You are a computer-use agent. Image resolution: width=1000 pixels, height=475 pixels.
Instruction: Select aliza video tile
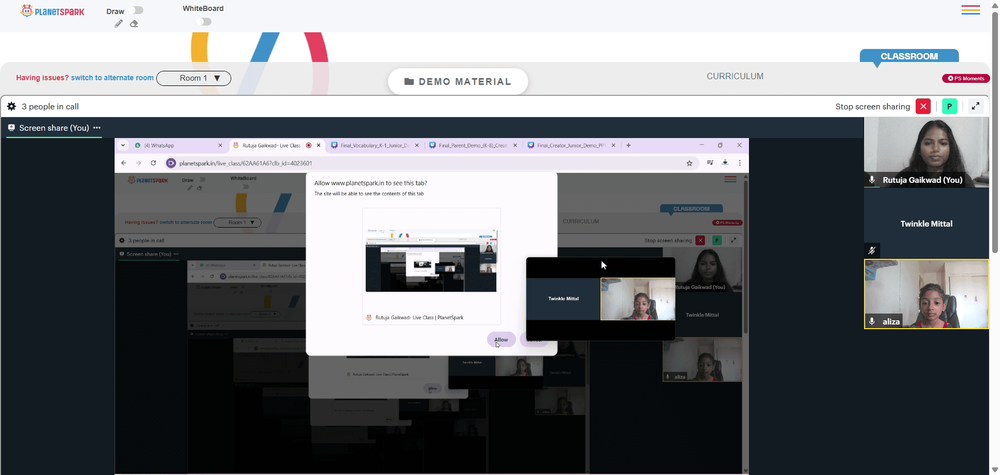926,294
